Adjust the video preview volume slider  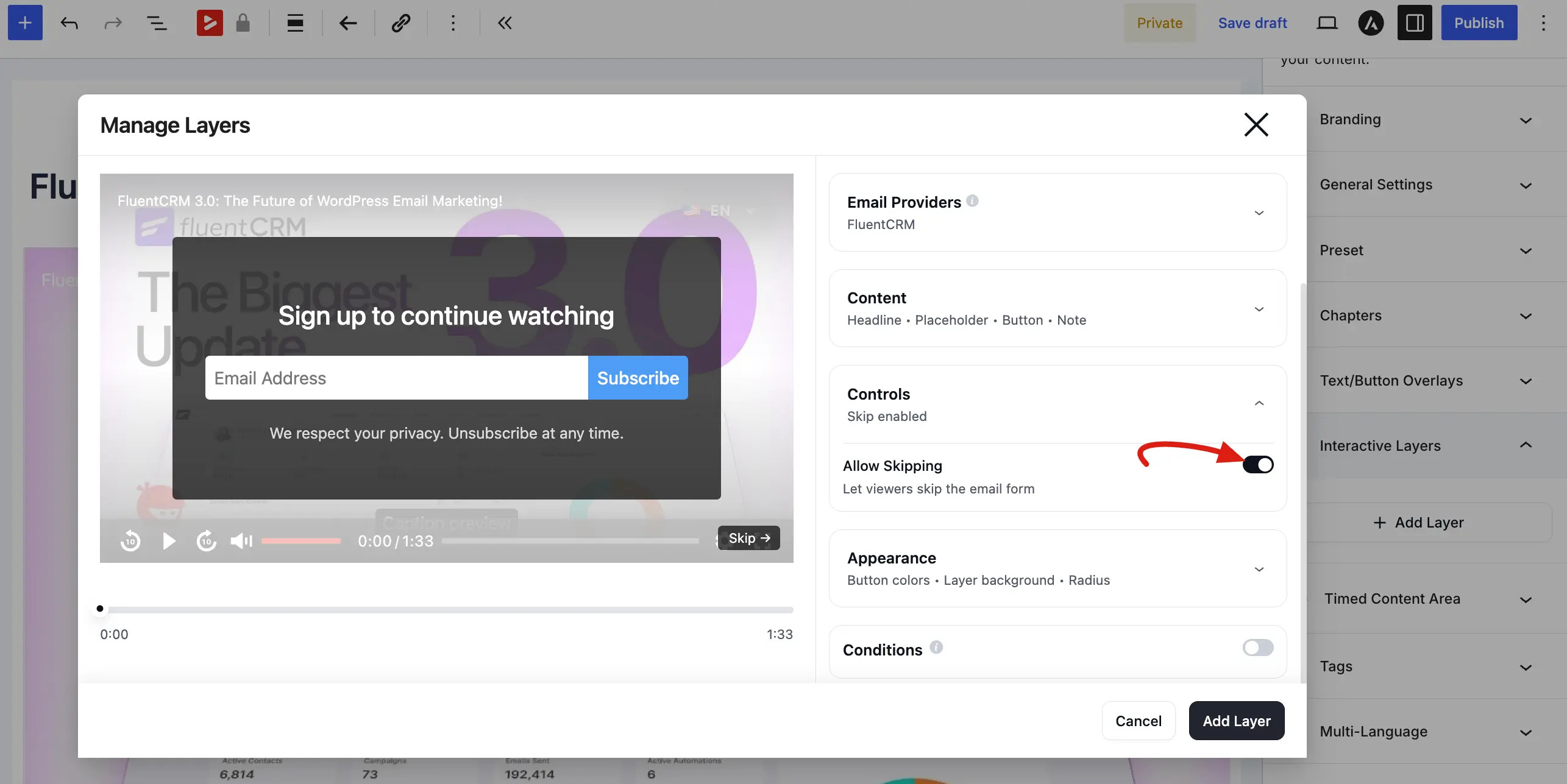coord(301,541)
